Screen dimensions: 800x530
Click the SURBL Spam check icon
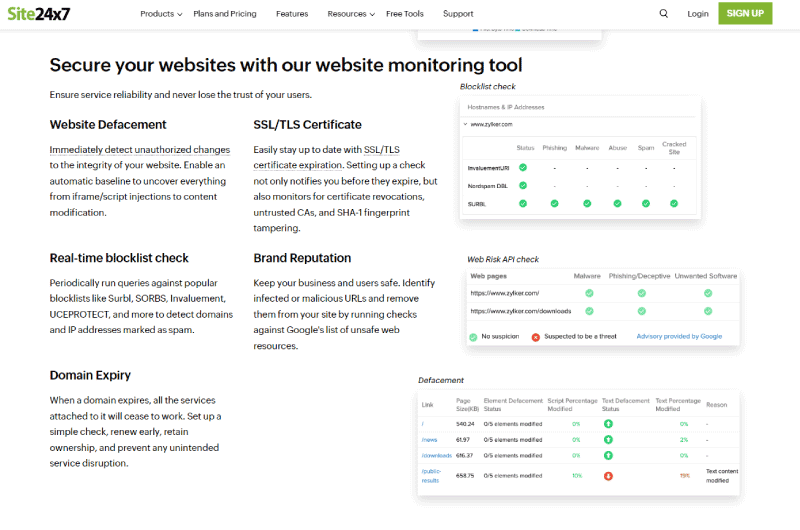(x=646, y=204)
